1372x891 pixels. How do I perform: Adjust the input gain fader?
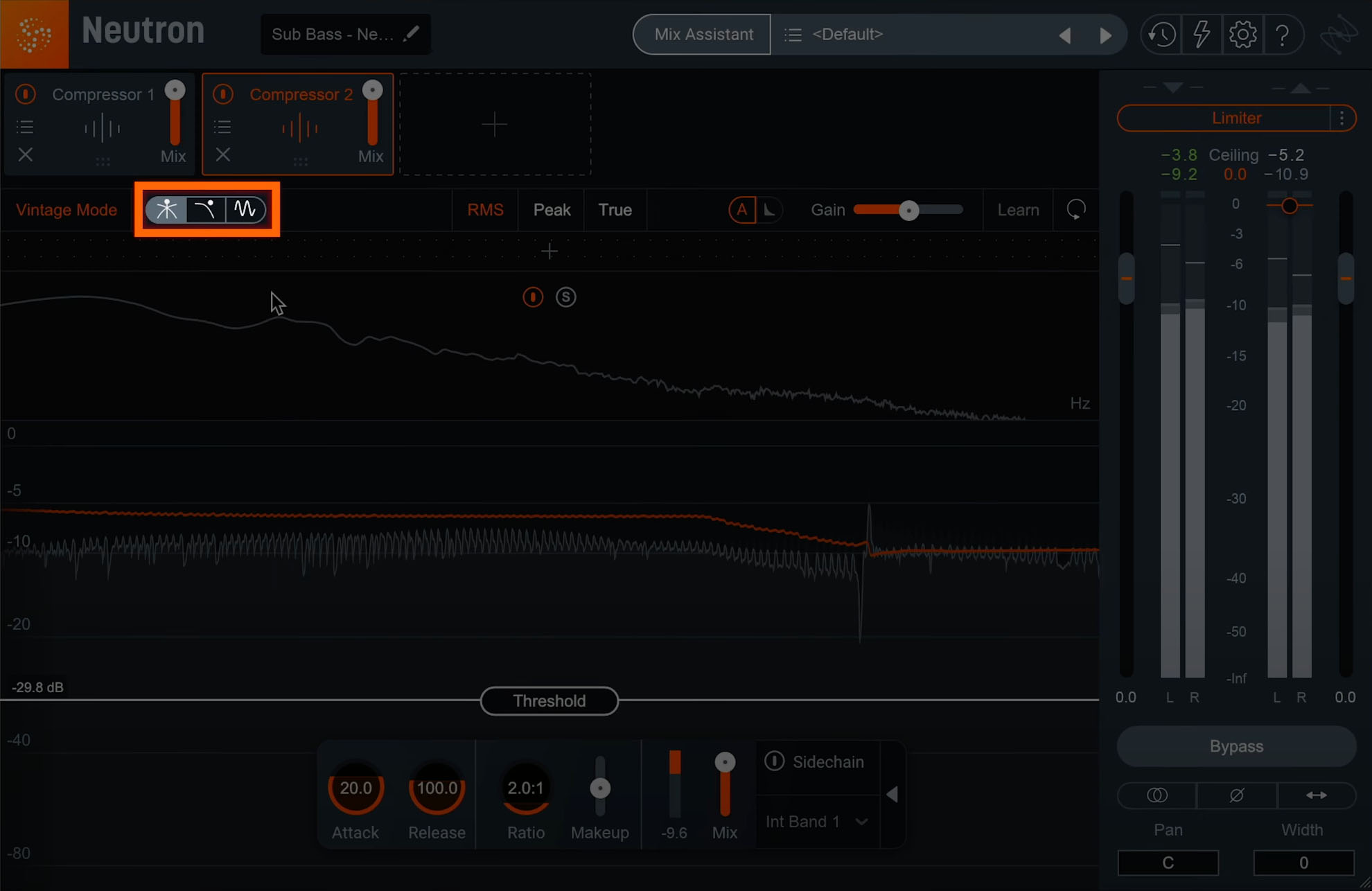click(x=1127, y=279)
